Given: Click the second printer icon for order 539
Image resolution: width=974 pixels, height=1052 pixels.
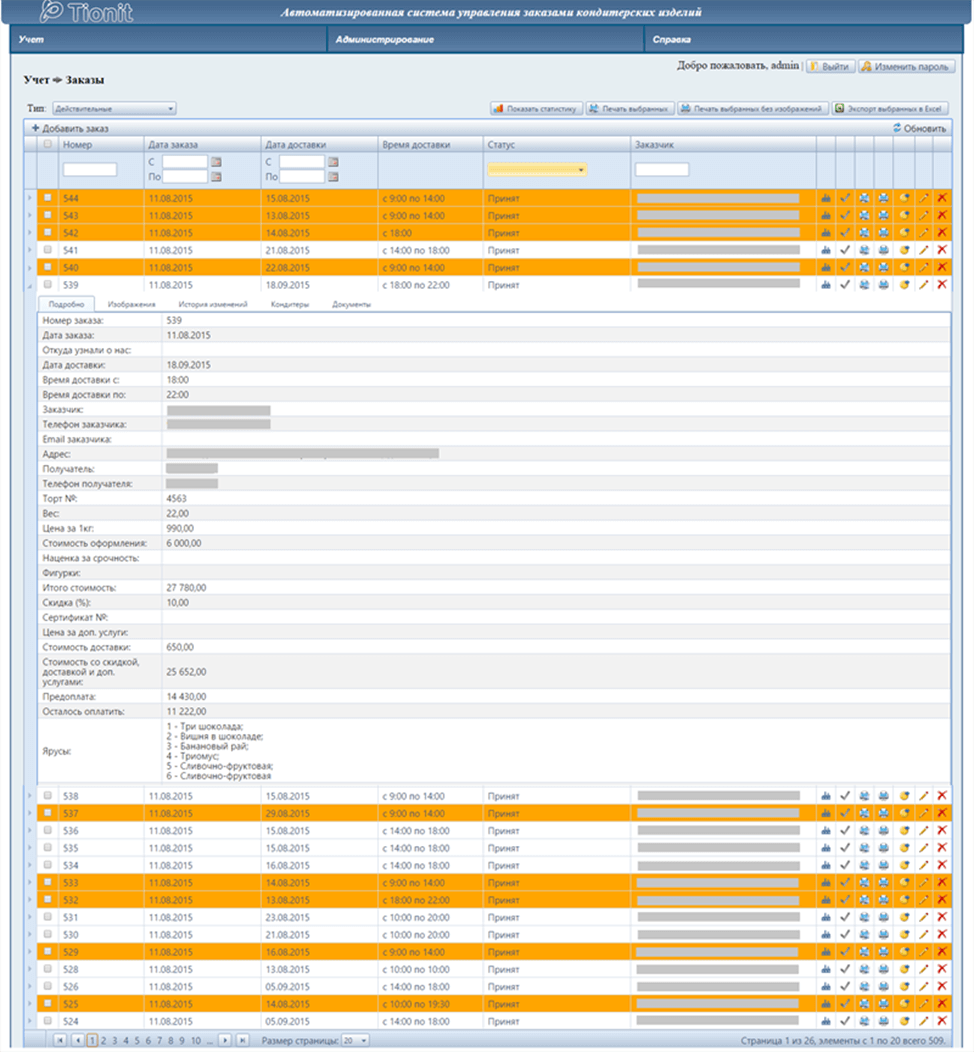Looking at the screenshot, I should coord(884,284).
